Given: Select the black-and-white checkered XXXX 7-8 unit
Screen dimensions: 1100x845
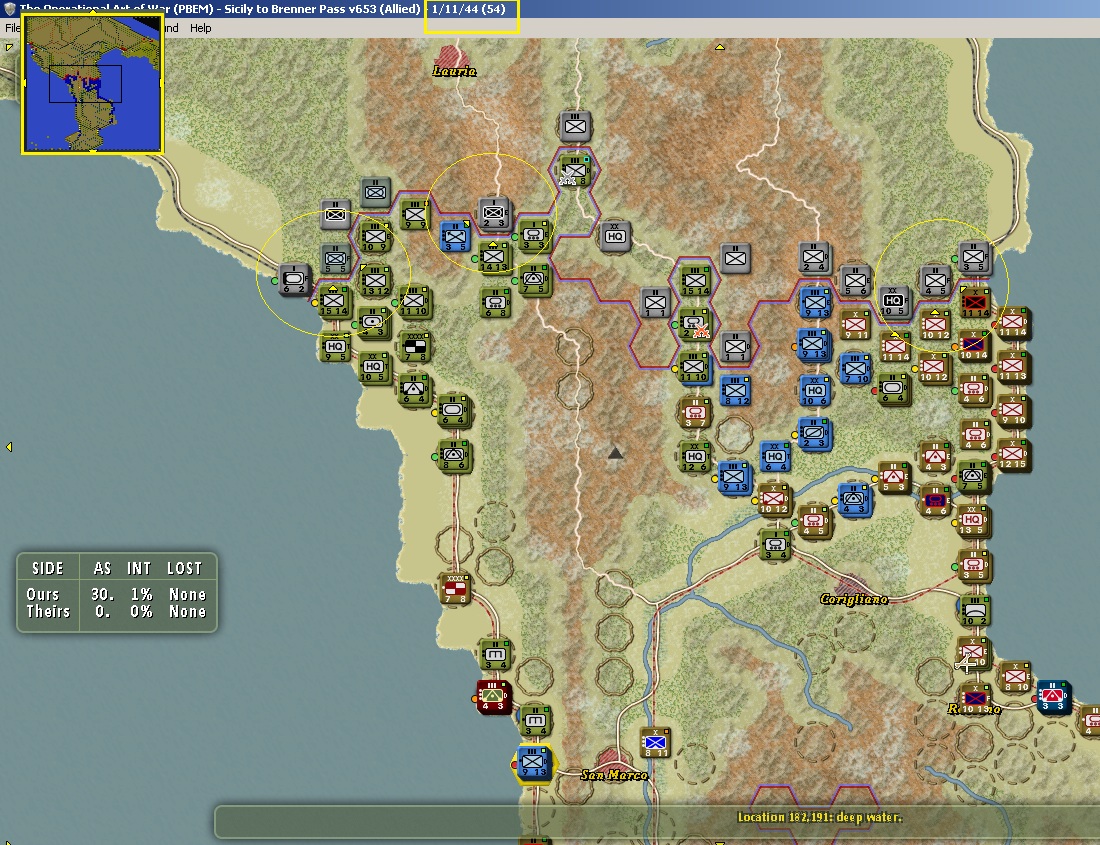Looking at the screenshot, I should tap(415, 347).
